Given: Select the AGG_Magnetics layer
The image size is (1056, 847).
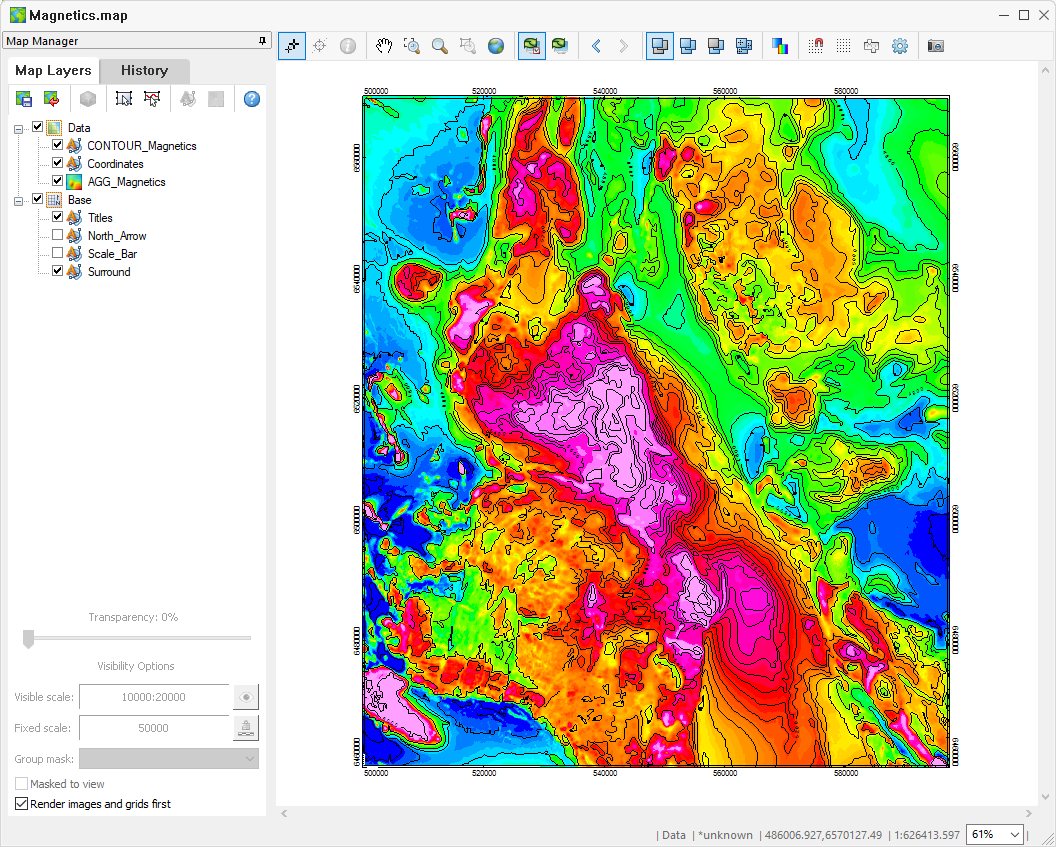Looking at the screenshot, I should point(126,182).
